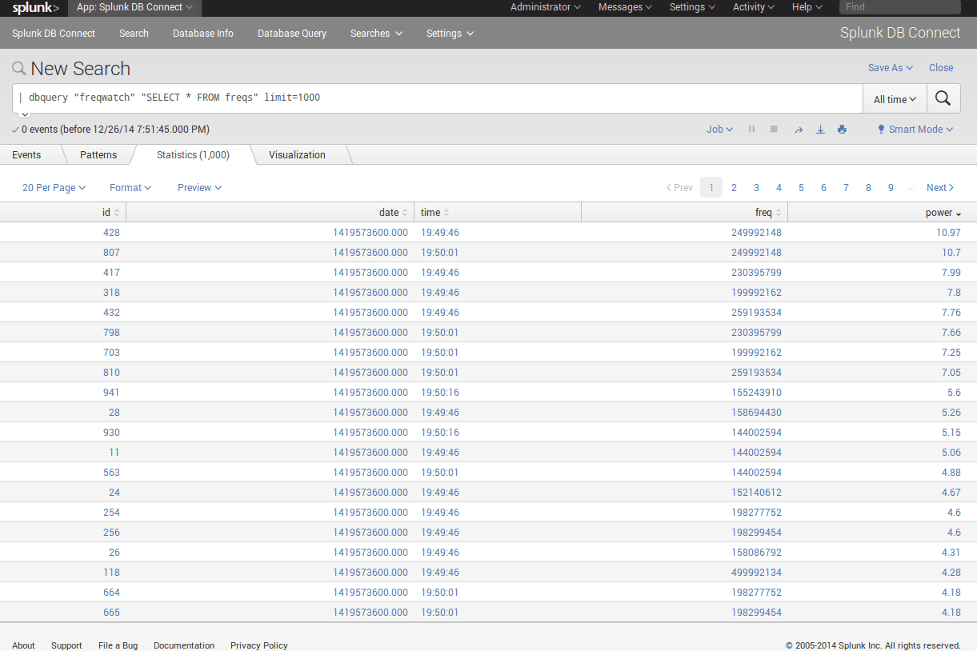Image resolution: width=977 pixels, height=651 pixels.
Task: Stop the search job
Action: coord(774,129)
